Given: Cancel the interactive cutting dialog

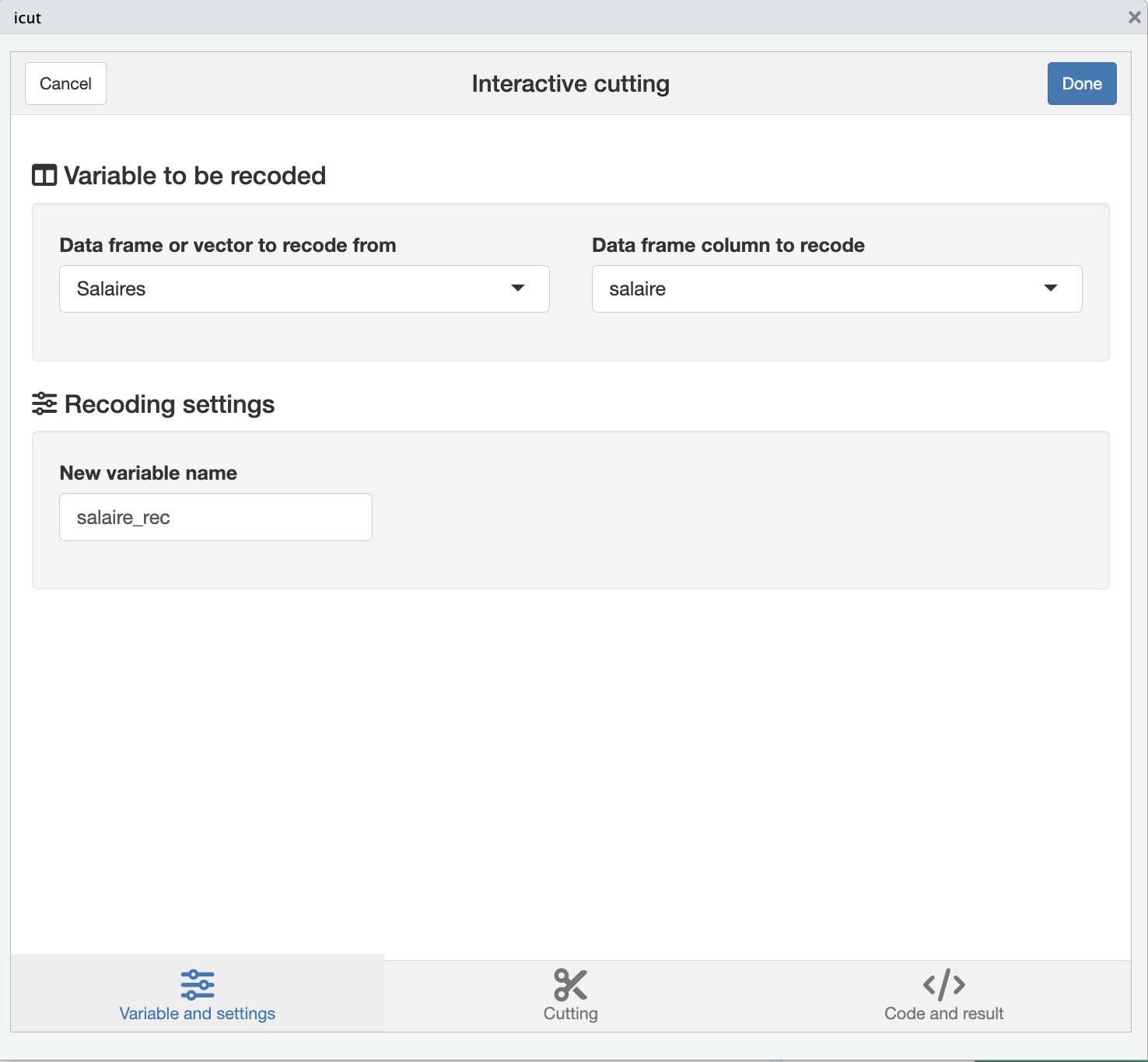Looking at the screenshot, I should tap(65, 83).
